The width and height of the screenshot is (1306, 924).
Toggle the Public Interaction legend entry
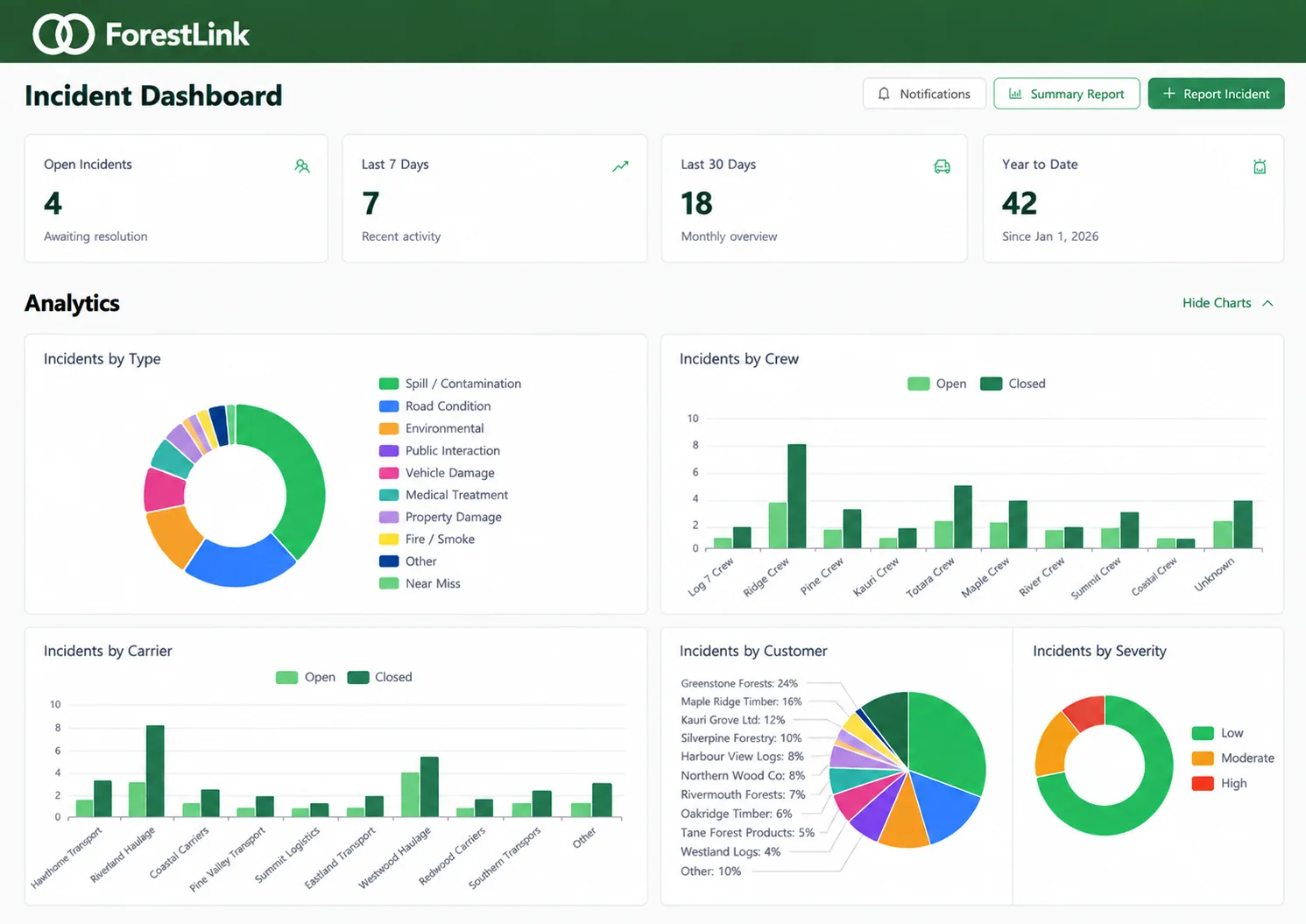(440, 451)
